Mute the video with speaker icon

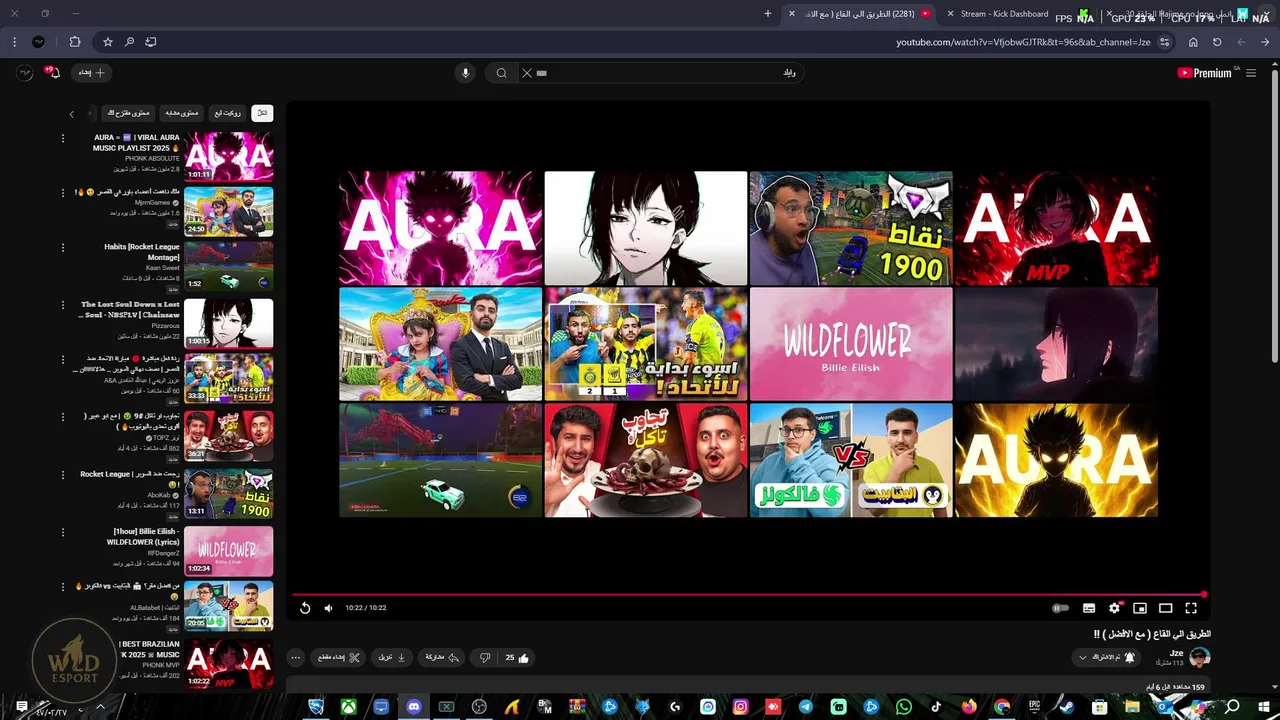coord(328,608)
